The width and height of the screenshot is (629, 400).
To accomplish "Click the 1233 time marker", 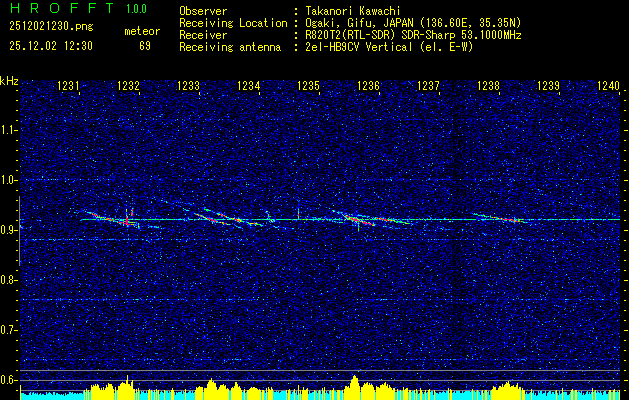I will coord(189,85).
